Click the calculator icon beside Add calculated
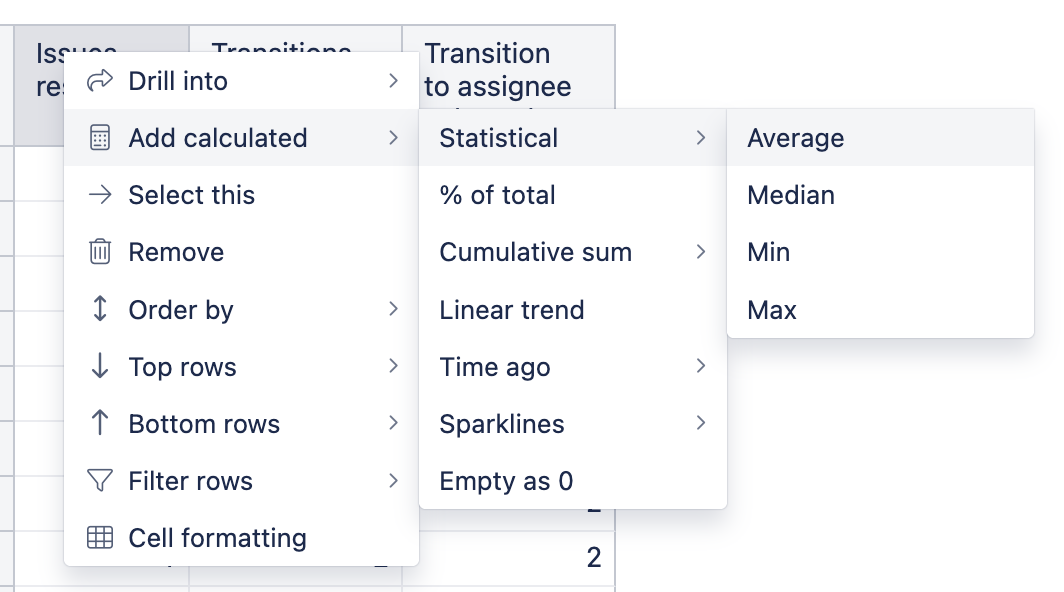 100,138
